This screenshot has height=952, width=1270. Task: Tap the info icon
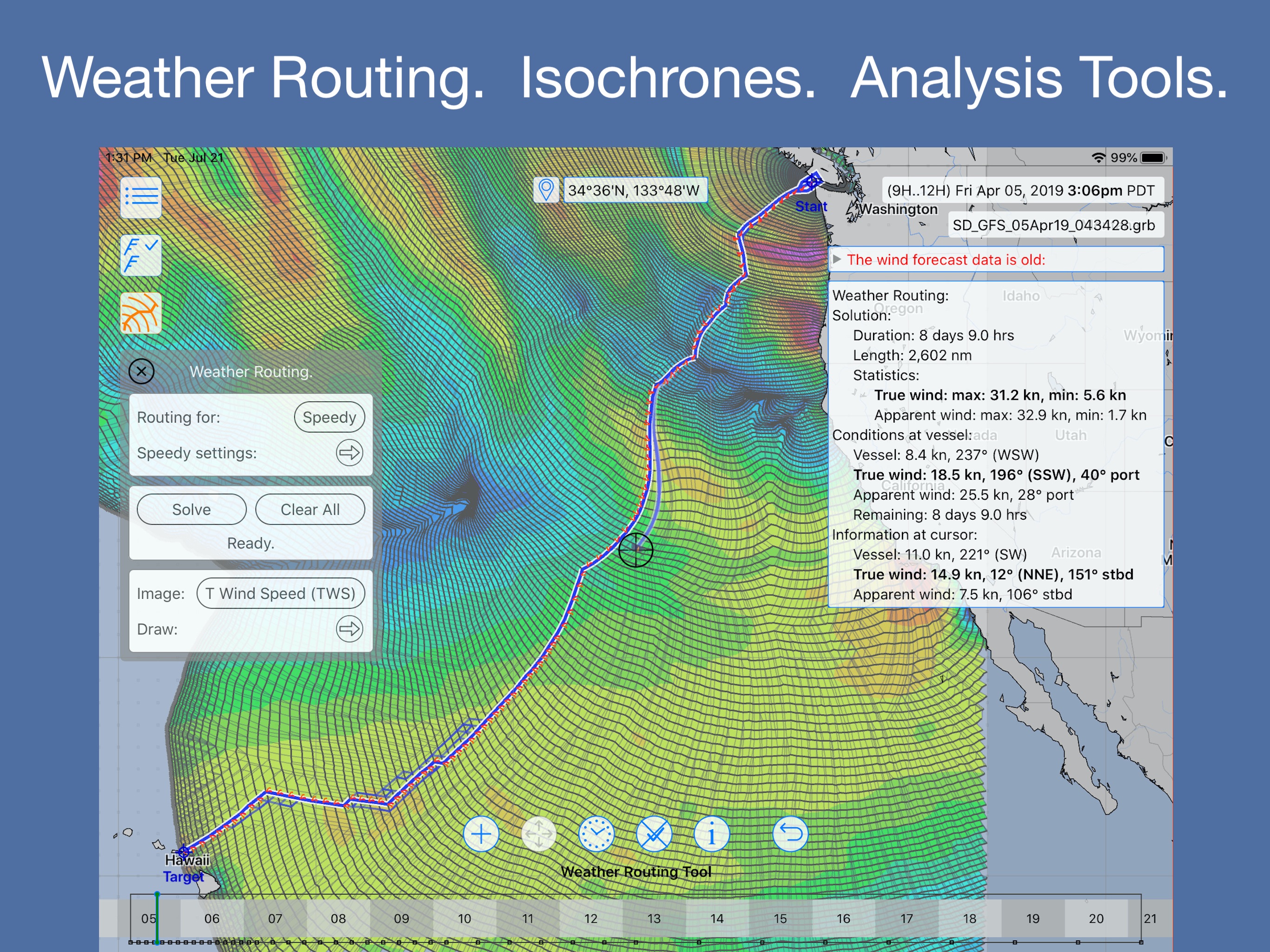pyautogui.click(x=711, y=834)
